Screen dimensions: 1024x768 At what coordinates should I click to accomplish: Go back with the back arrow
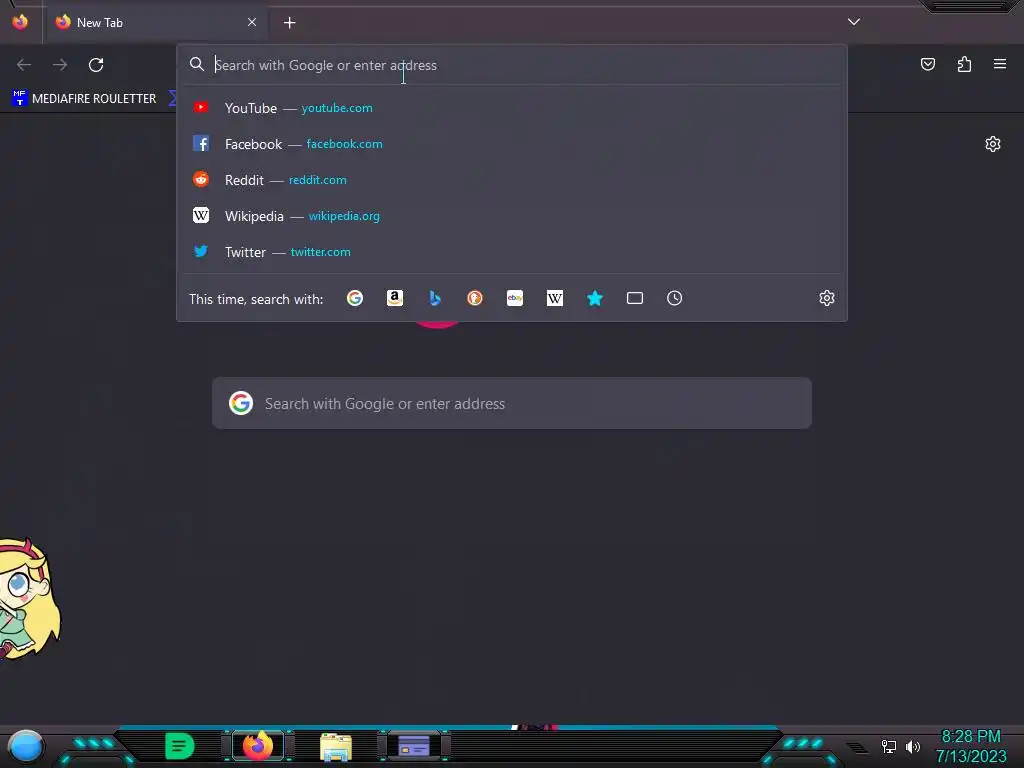[24, 65]
